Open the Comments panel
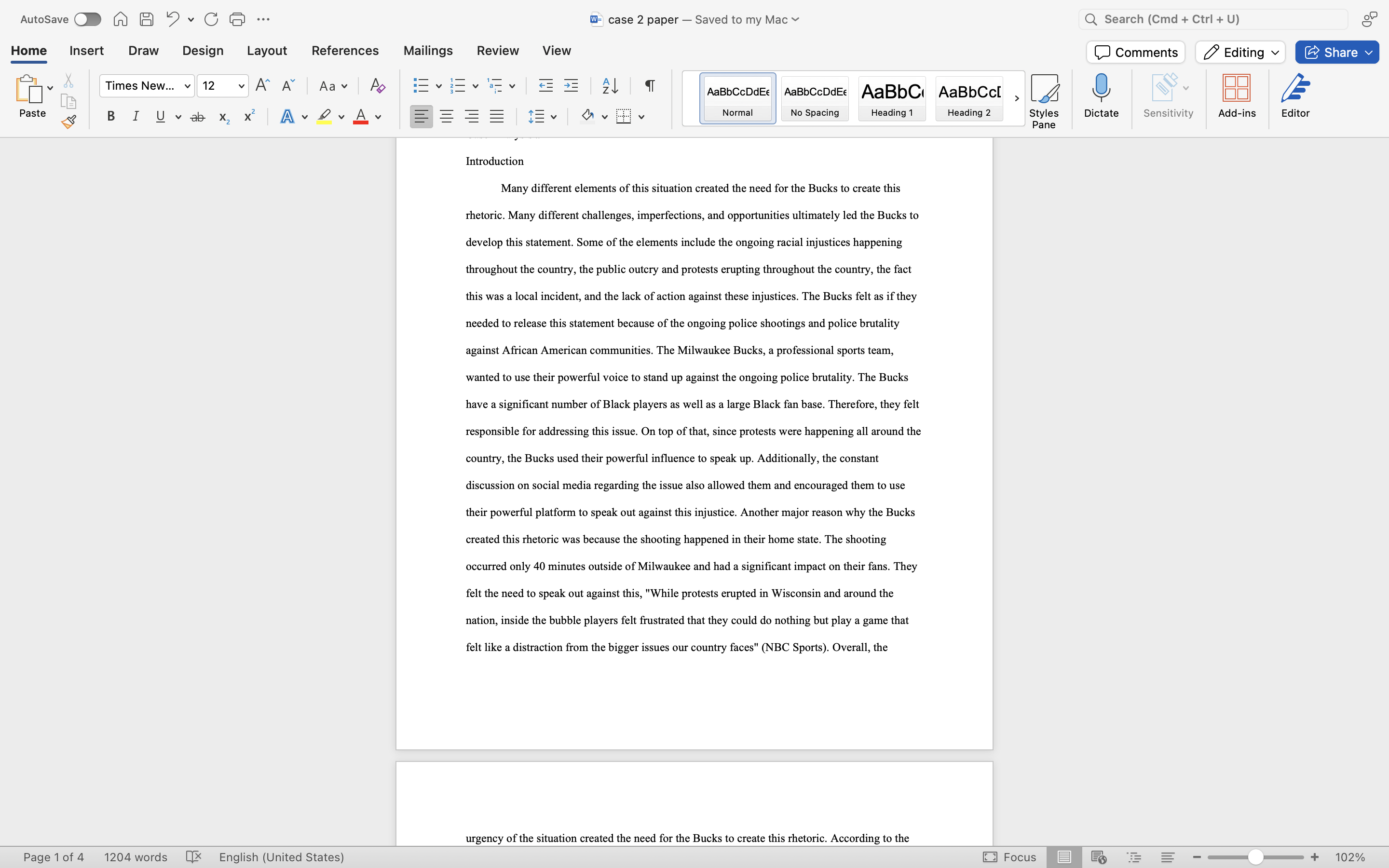The width and height of the screenshot is (1389, 868). tap(1135, 52)
